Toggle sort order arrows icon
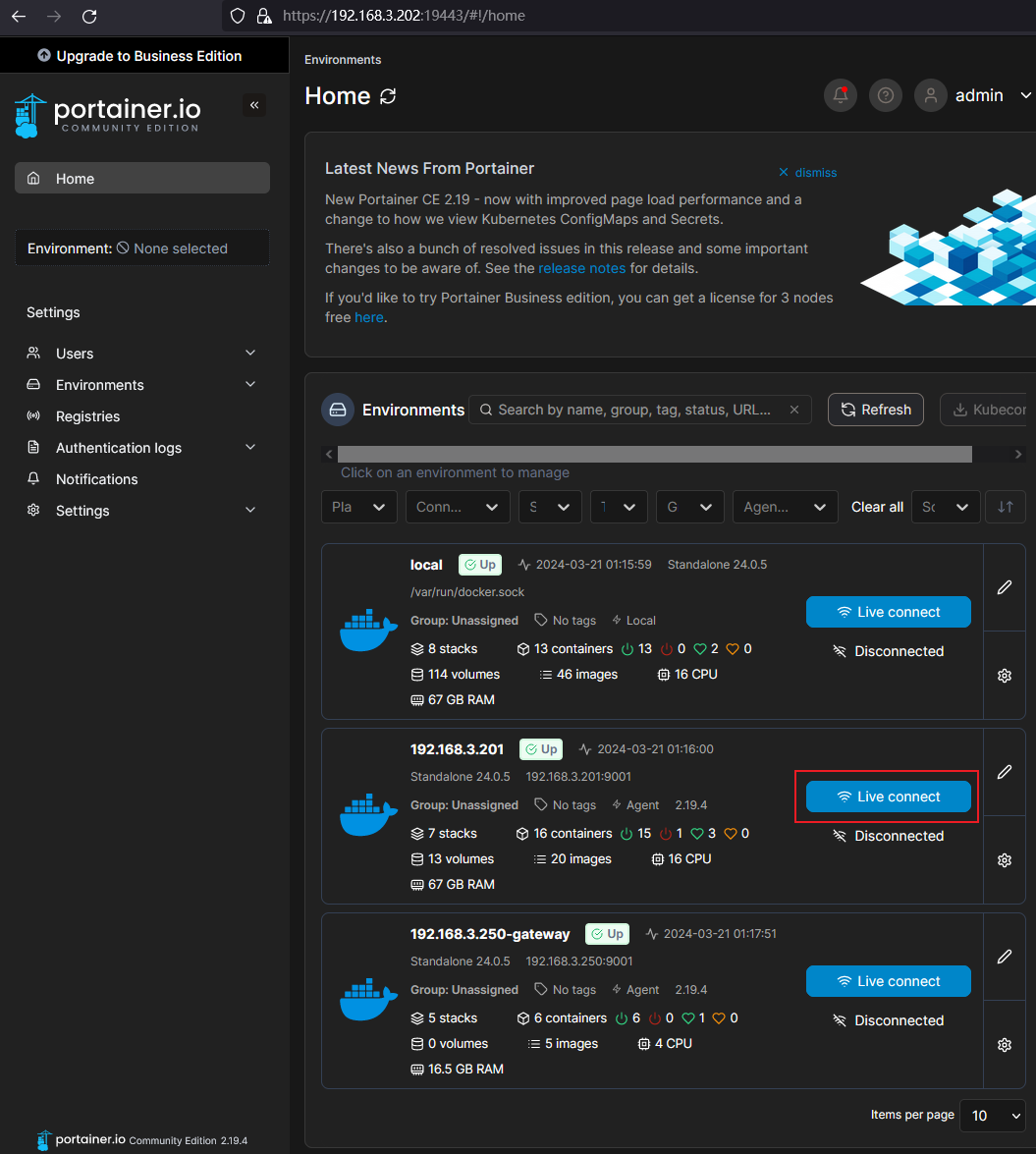 click(1006, 507)
